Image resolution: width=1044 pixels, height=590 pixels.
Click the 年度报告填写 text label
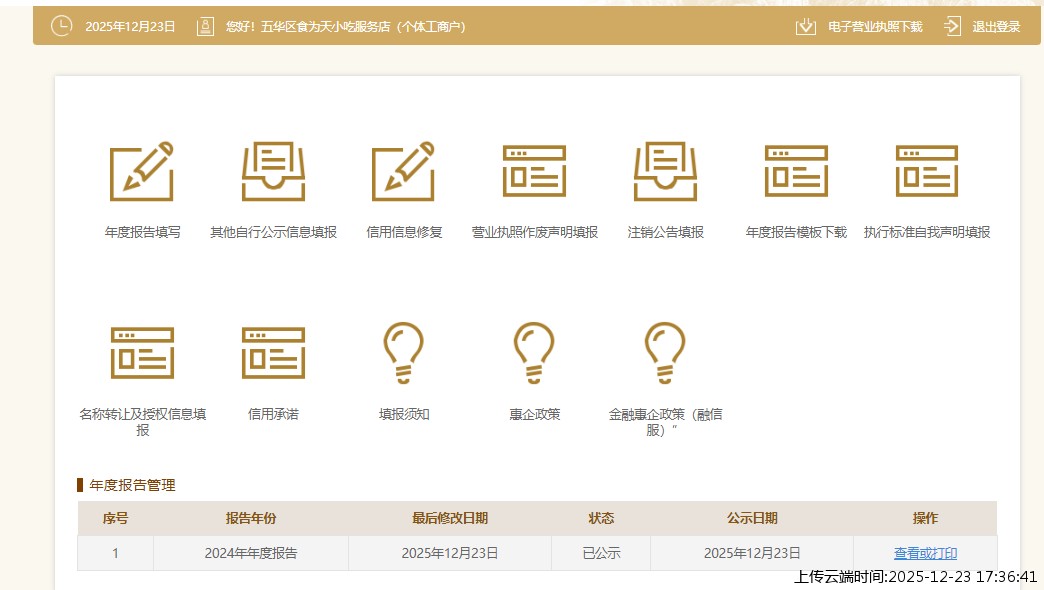[x=142, y=232]
